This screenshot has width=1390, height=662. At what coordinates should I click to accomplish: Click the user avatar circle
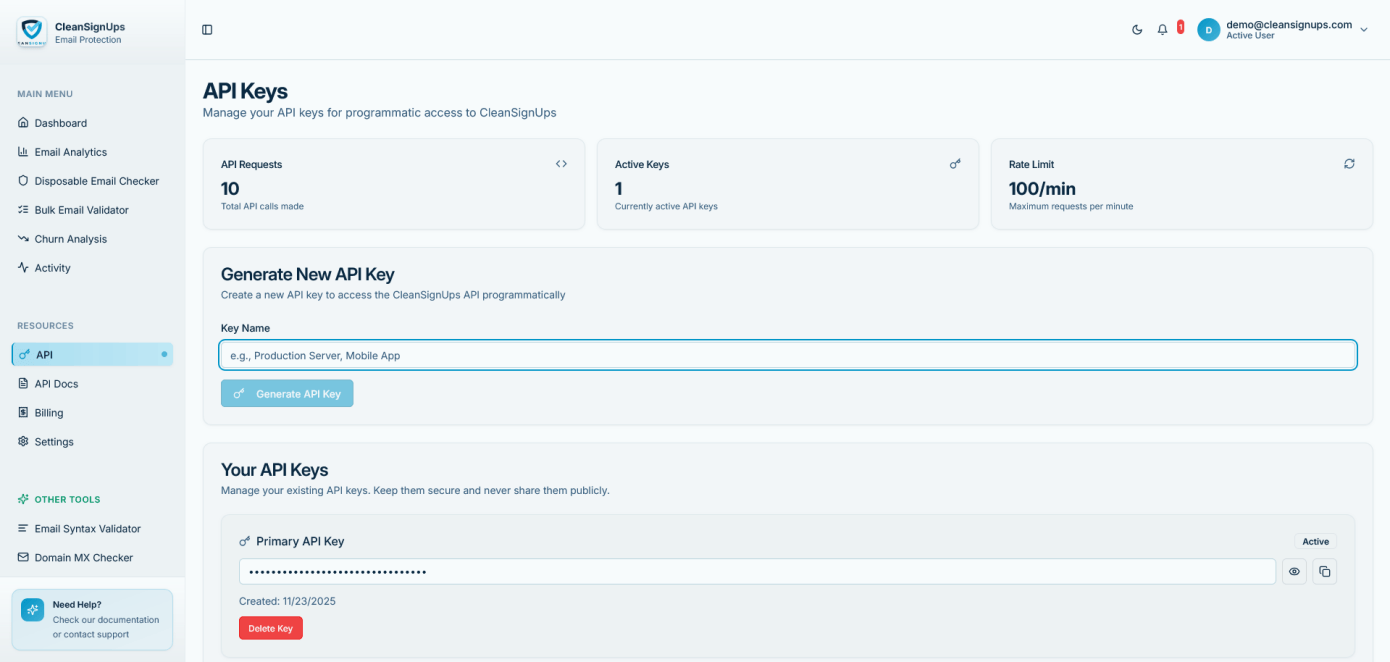[x=1208, y=30]
